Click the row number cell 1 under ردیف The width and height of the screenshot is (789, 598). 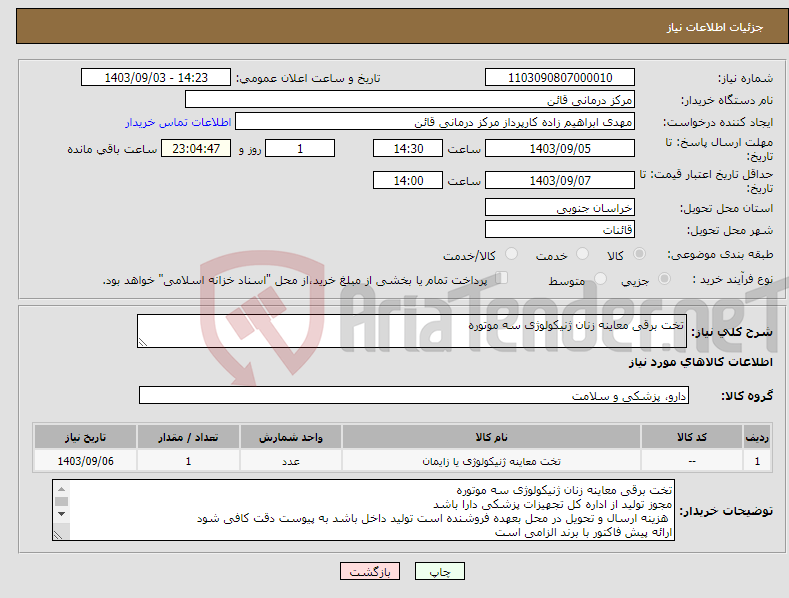757,461
